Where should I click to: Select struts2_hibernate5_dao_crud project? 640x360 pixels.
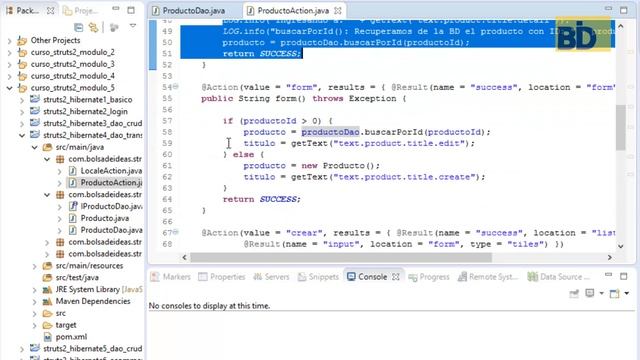(92, 349)
